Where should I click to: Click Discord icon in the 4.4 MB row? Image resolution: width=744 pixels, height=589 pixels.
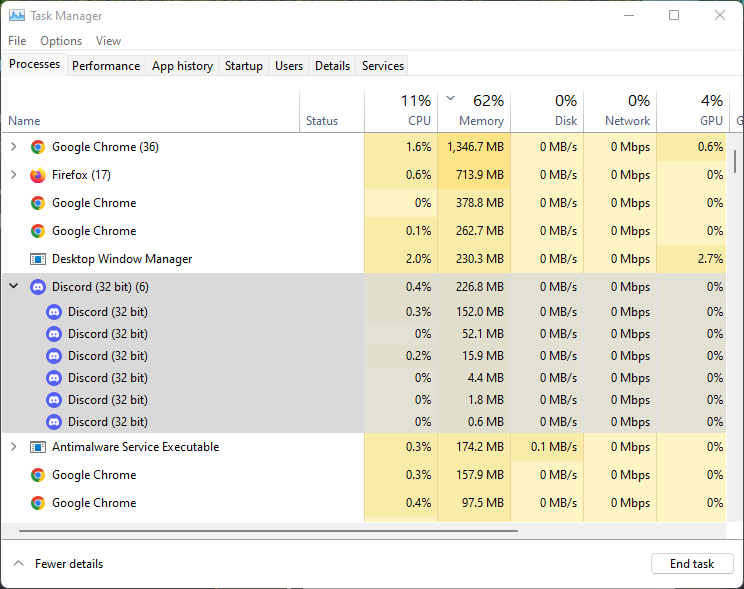click(x=54, y=378)
